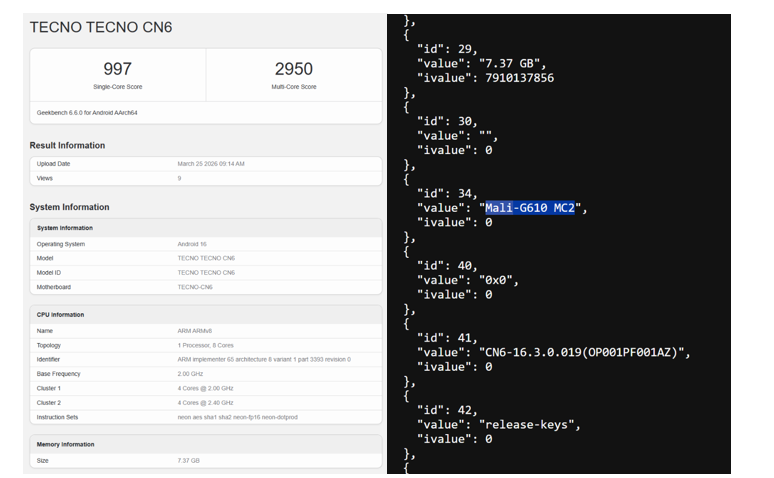Click the release-keys value in the JSON
The image size is (774, 478).
tap(529, 424)
